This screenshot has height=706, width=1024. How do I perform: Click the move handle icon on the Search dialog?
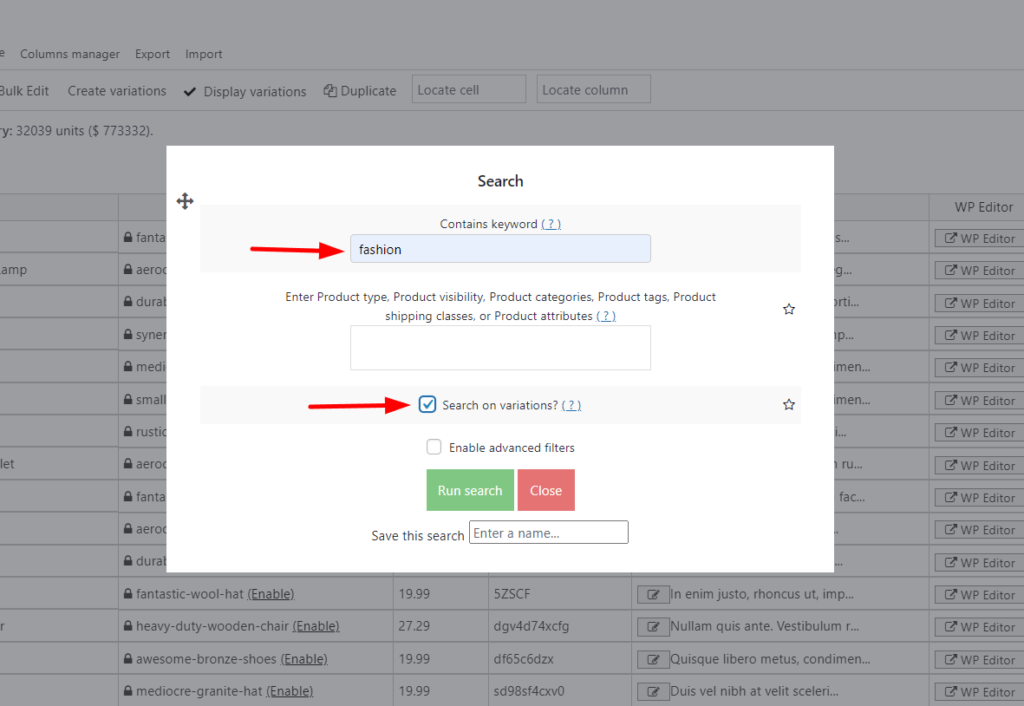(184, 201)
